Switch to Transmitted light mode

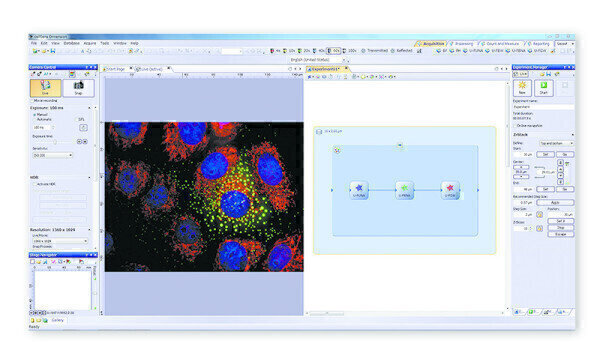pyautogui.click(x=375, y=51)
